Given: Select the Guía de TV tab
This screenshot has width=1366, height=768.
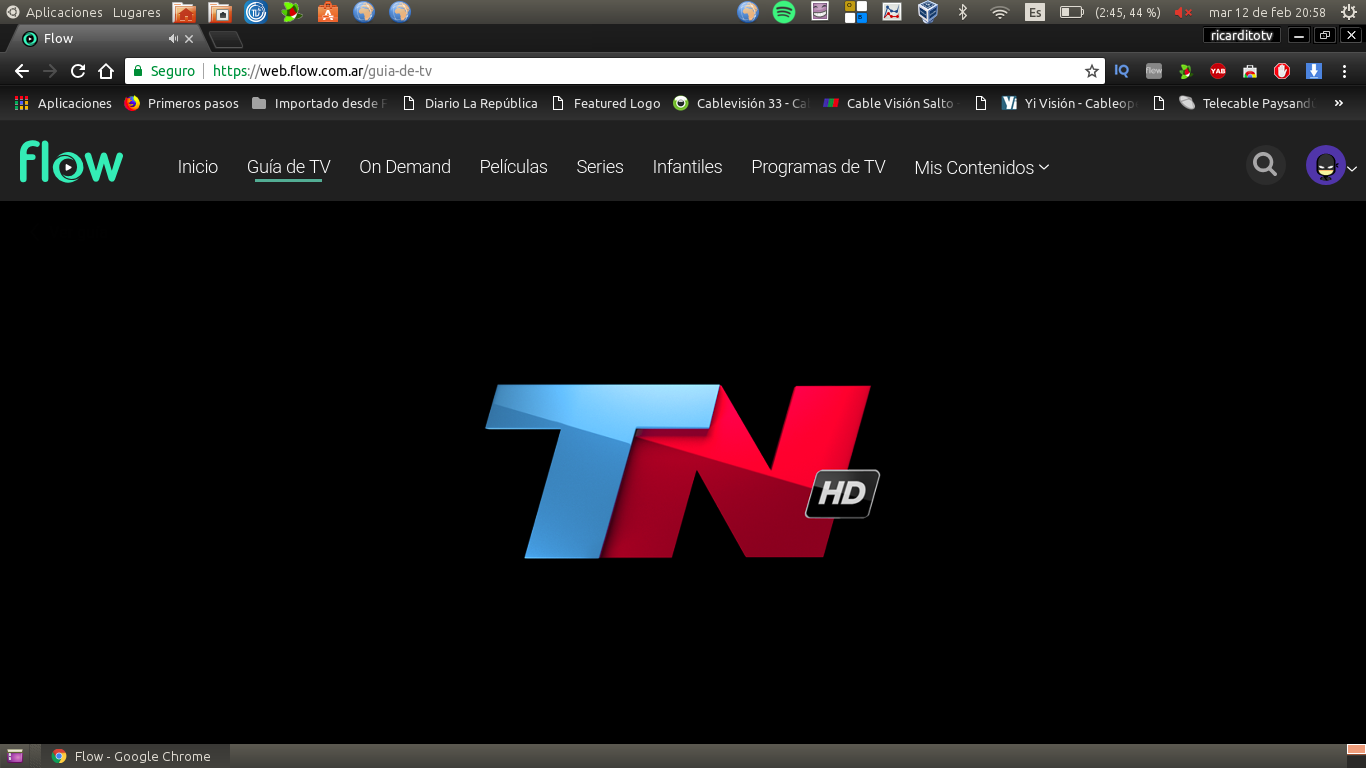Looking at the screenshot, I should [289, 167].
